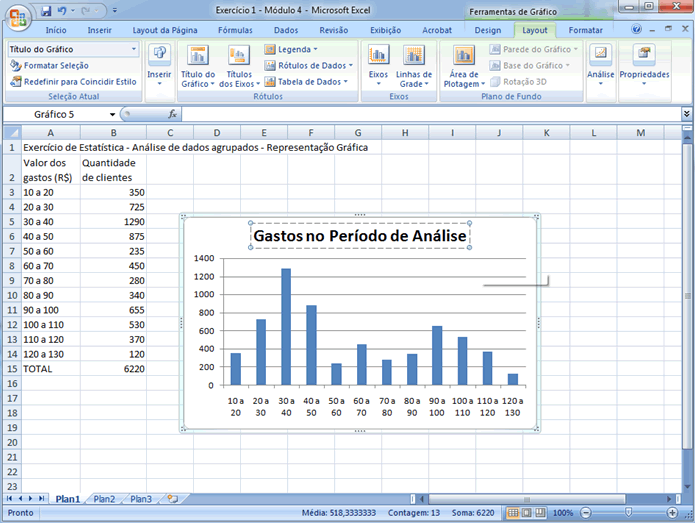695x523 pixels.
Task: Expand the chart element selector dropdown
Action: 134,48
